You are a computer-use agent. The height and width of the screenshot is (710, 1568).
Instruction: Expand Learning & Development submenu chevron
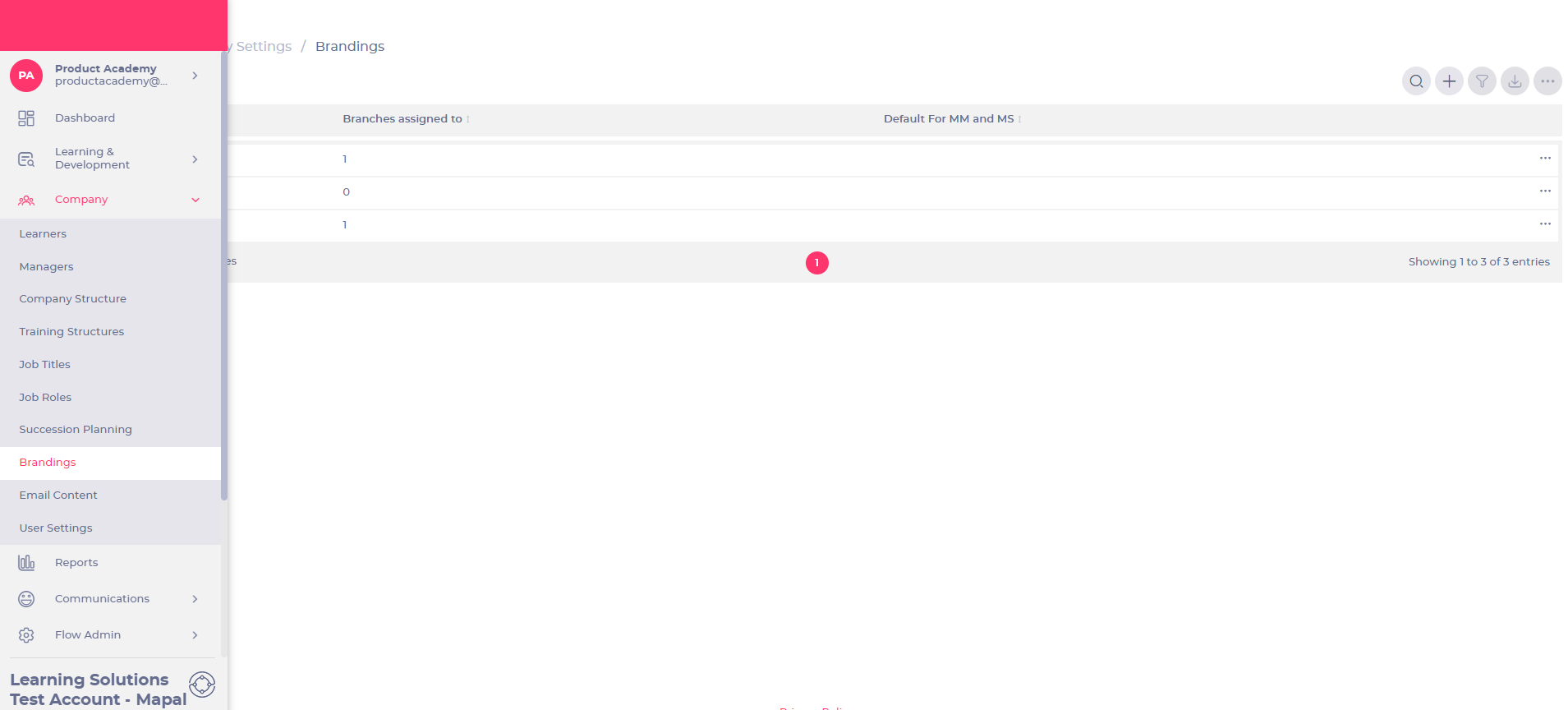pyautogui.click(x=195, y=159)
